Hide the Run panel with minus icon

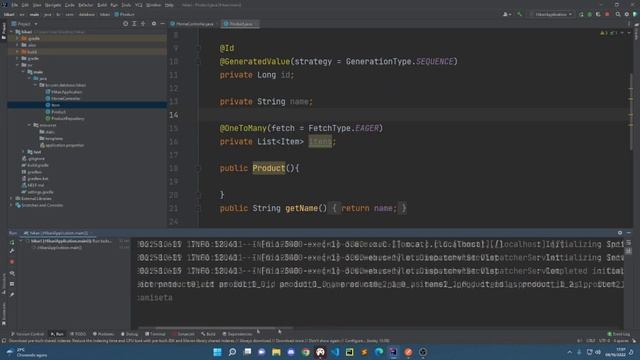tap(629, 233)
